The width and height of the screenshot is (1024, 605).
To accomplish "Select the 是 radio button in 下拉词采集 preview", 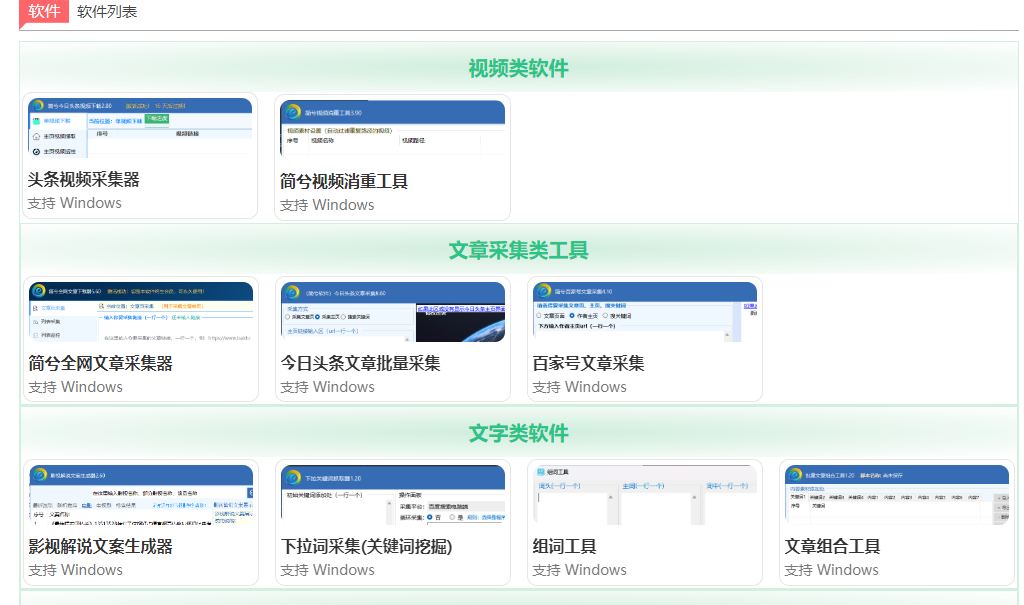I will point(452,518).
